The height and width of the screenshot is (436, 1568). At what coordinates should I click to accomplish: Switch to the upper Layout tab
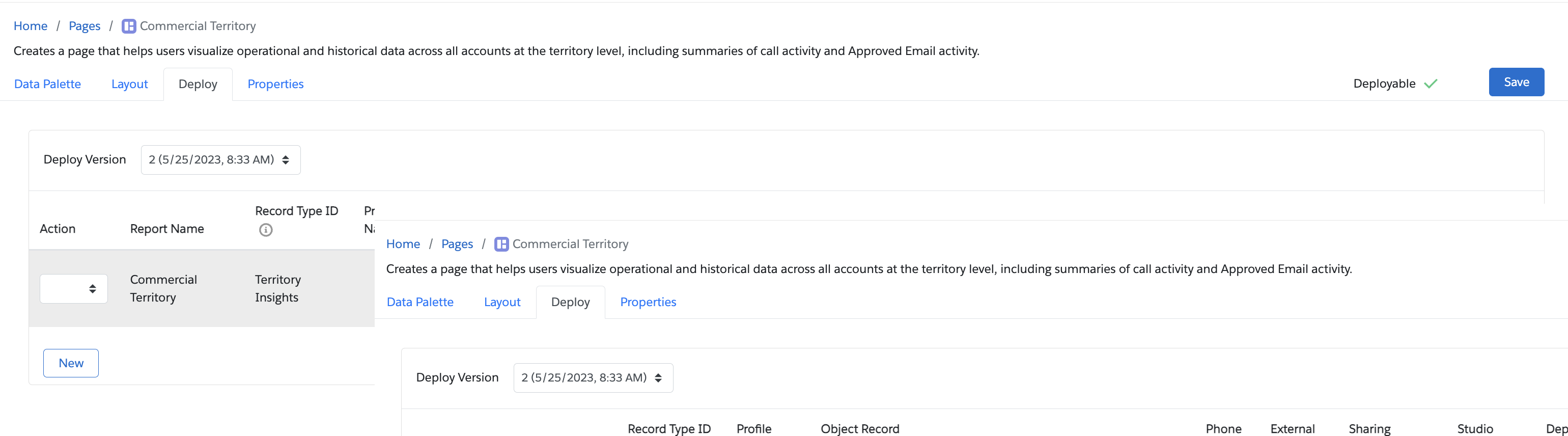(130, 84)
